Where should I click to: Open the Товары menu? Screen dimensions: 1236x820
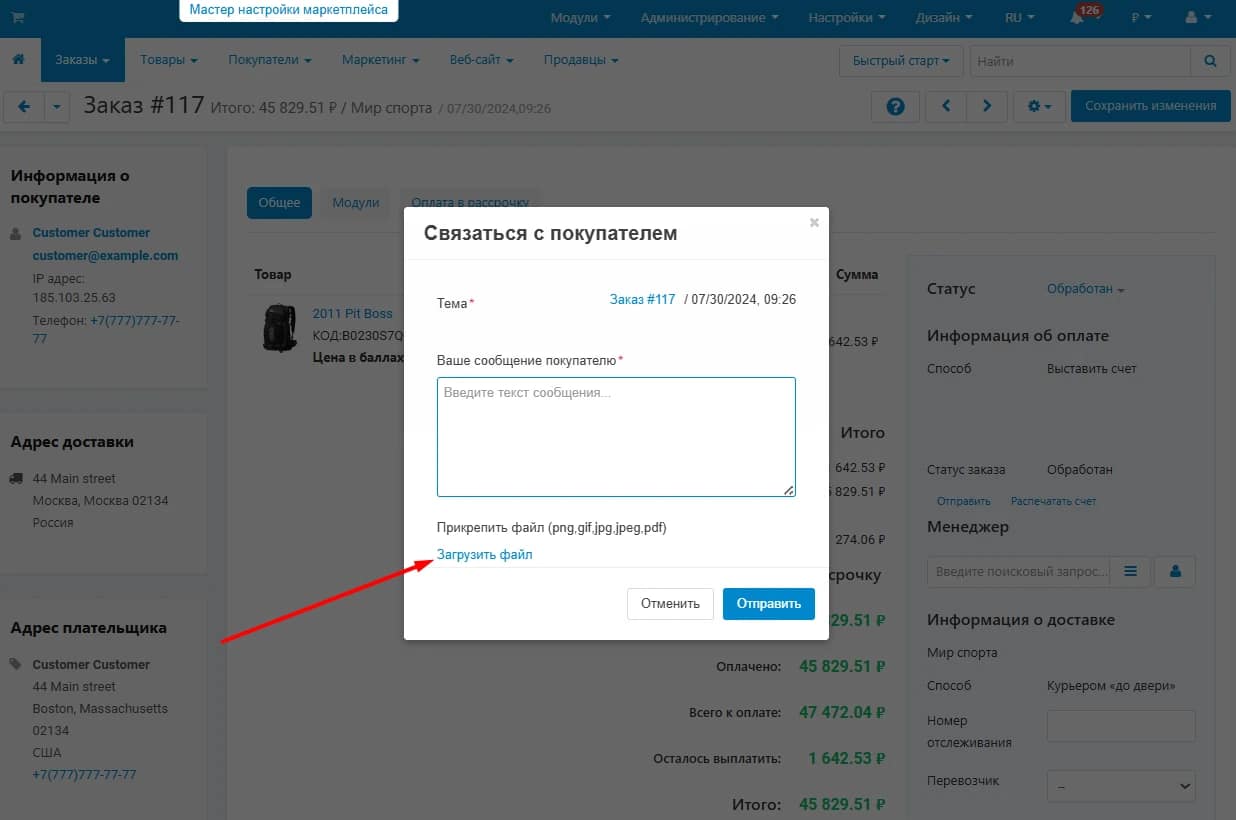pyautogui.click(x=168, y=60)
